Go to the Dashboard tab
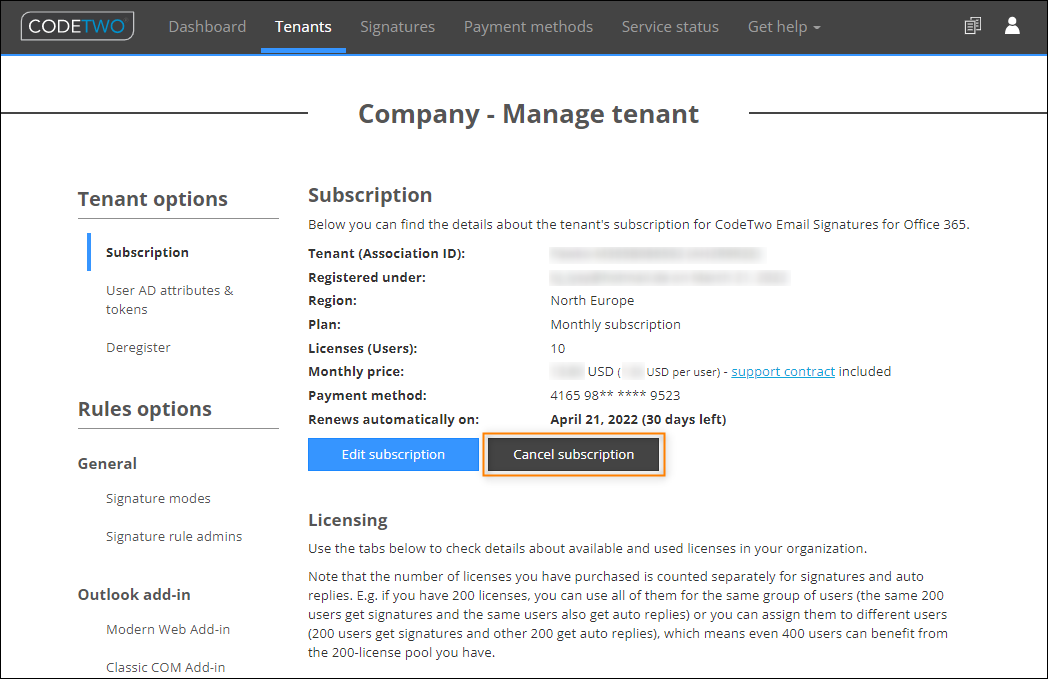1048x679 pixels. [x=207, y=27]
